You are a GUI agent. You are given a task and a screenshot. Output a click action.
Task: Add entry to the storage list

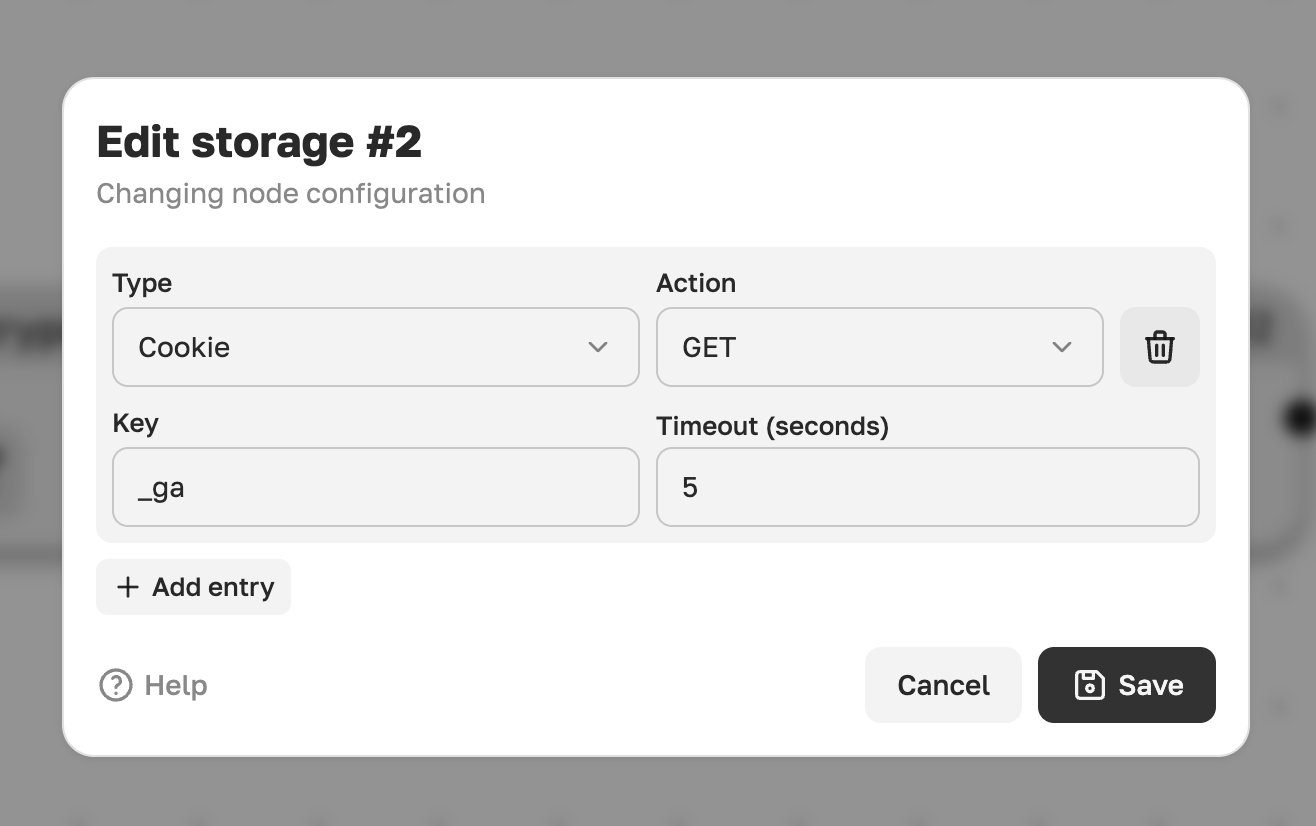pos(193,587)
